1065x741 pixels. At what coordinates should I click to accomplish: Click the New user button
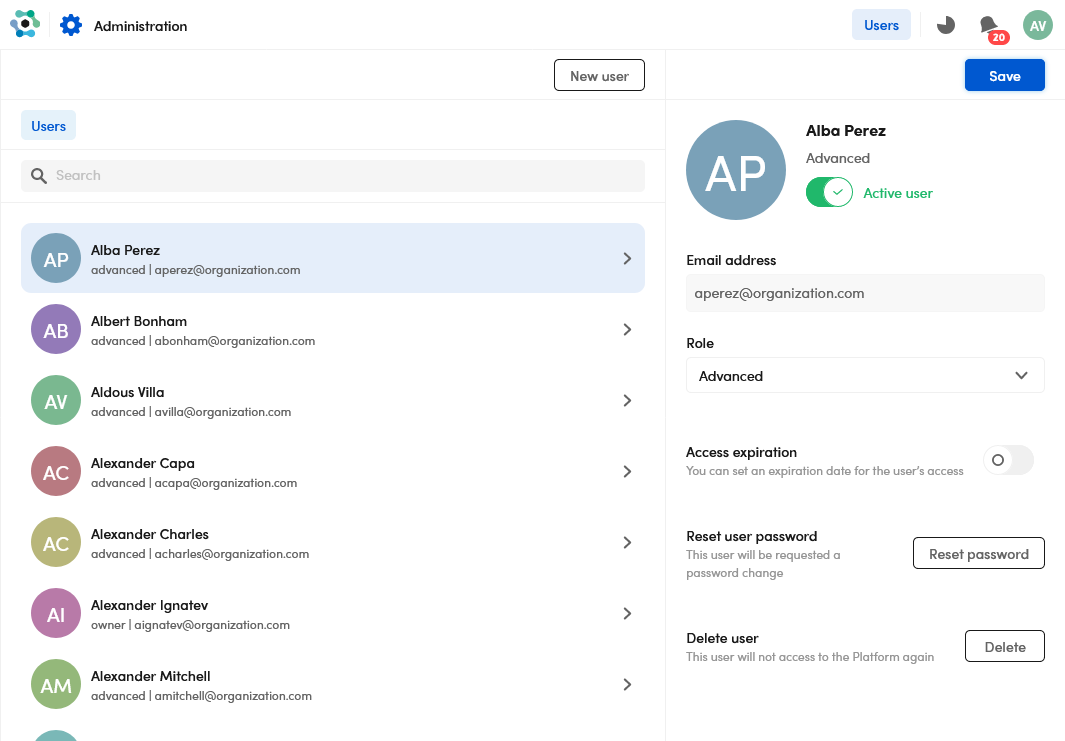(599, 76)
